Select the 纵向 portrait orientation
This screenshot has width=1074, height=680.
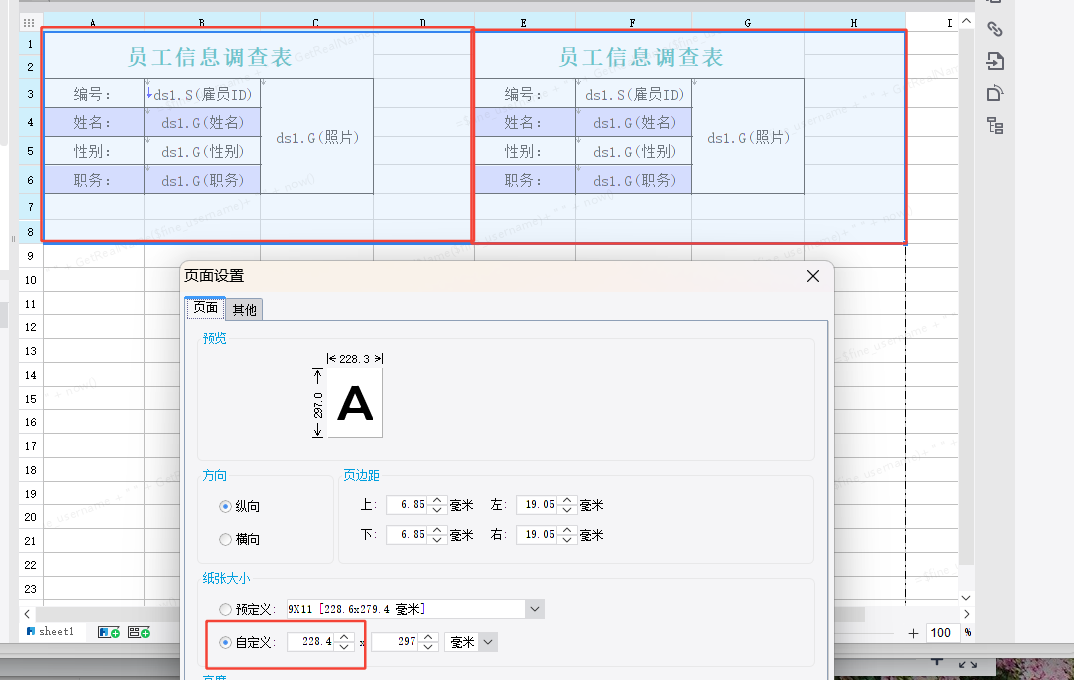click(x=225, y=507)
